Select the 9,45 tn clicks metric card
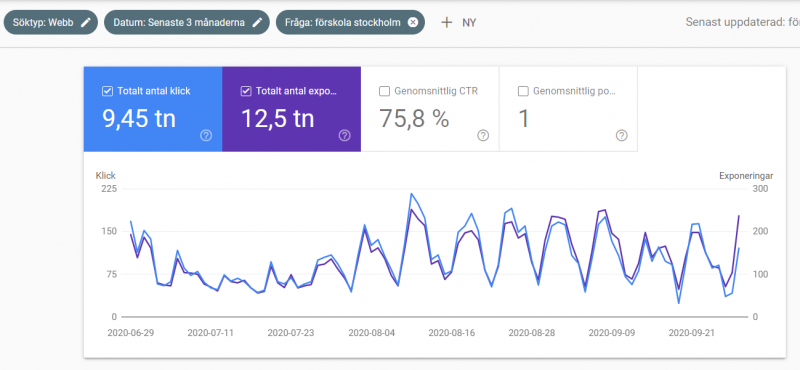Image resolution: width=800 pixels, height=370 pixels. (x=153, y=109)
